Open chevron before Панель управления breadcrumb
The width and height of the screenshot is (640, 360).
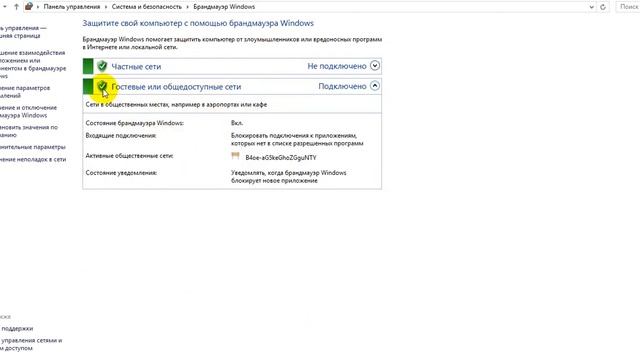coord(38,7)
